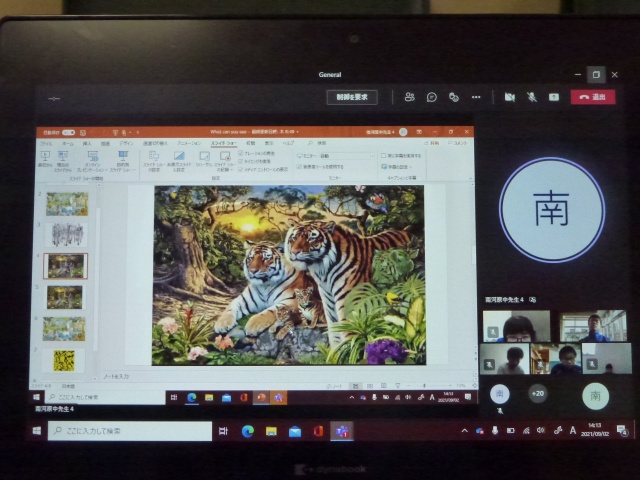The height and width of the screenshot is (480, 640).
Task: Open the 挿入 ribbon tab
Action: coord(87,144)
